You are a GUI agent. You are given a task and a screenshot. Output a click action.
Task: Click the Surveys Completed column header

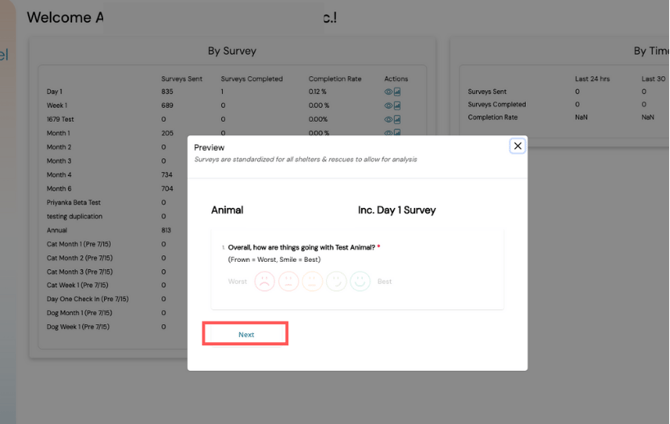click(251, 78)
